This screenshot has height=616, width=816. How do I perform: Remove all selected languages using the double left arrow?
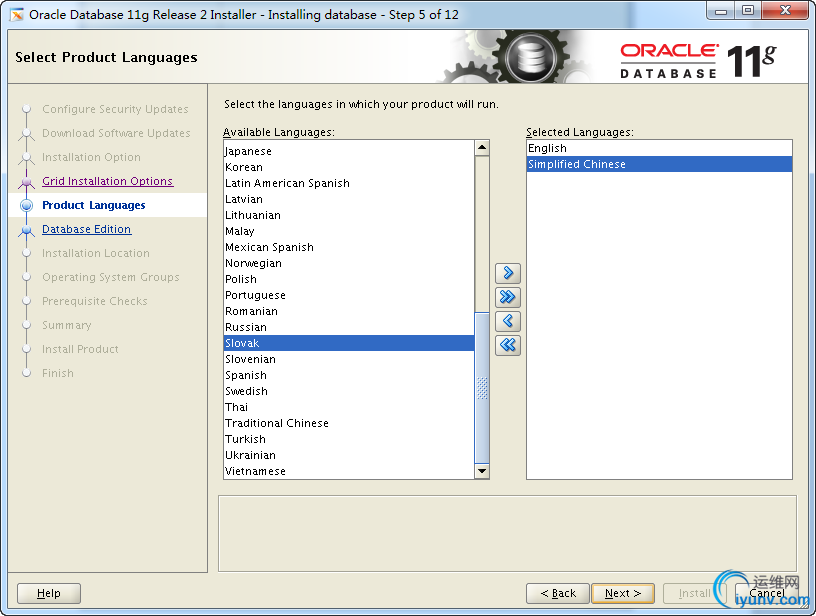click(508, 344)
